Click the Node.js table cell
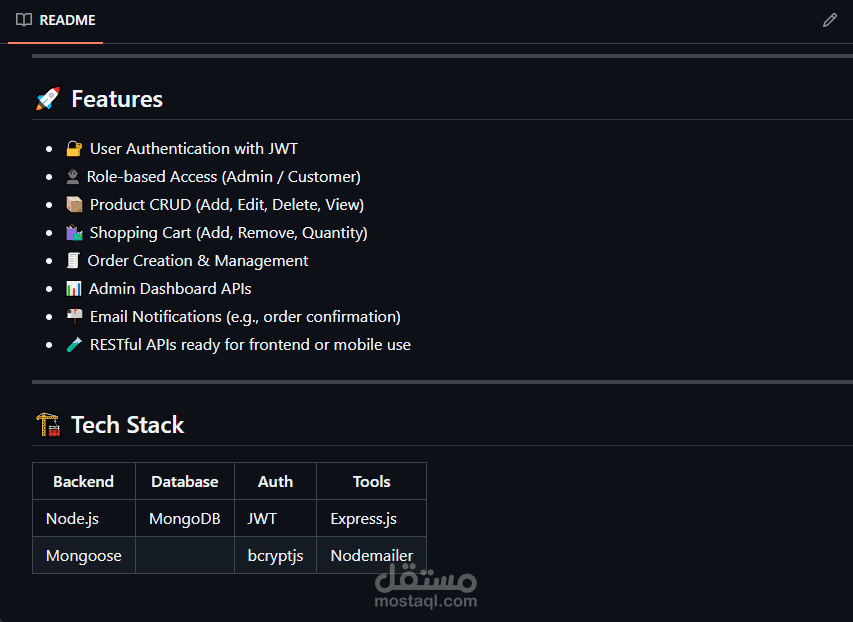853x622 pixels. 72,519
